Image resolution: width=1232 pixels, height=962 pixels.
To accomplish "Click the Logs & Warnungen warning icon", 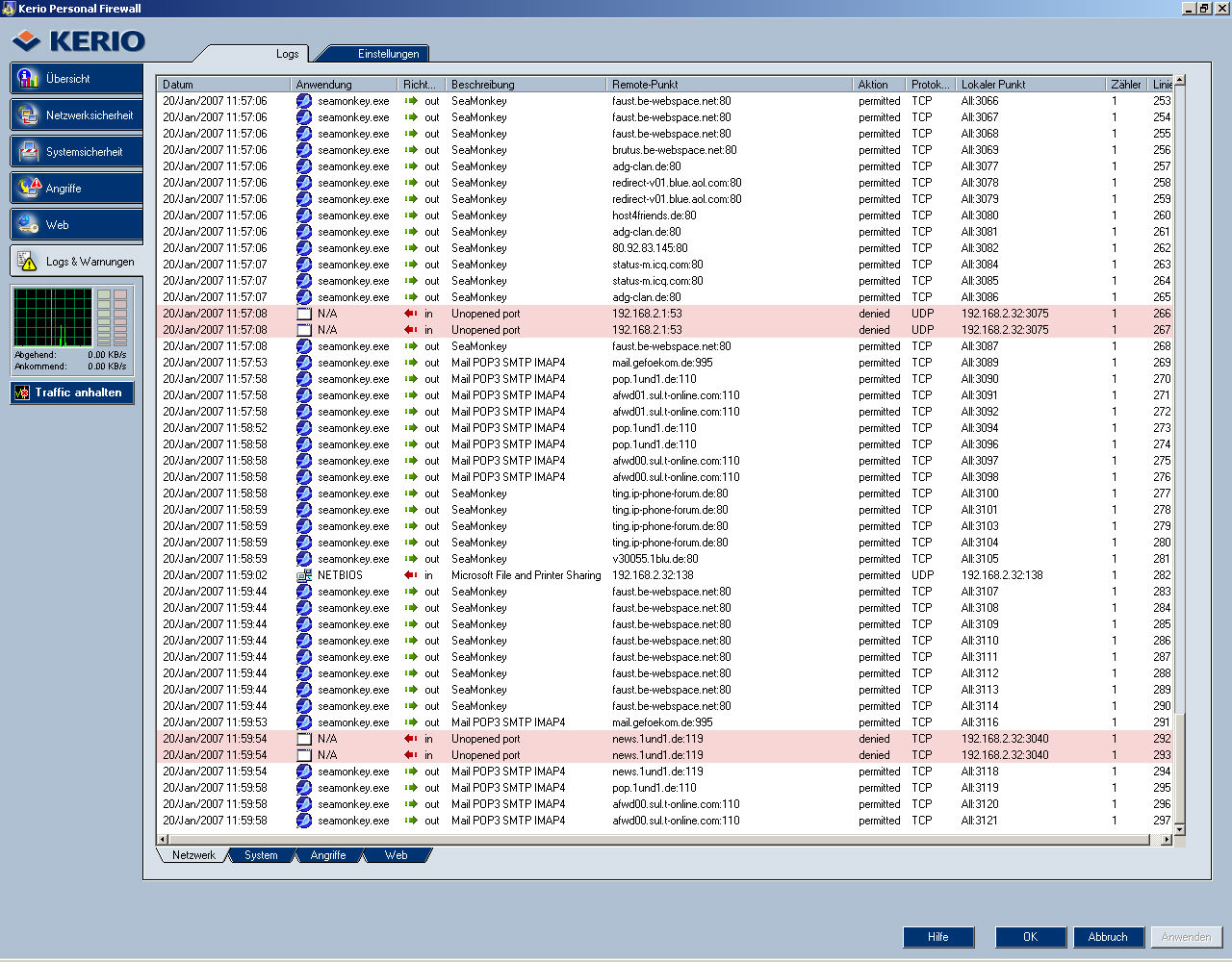I will tap(29, 262).
